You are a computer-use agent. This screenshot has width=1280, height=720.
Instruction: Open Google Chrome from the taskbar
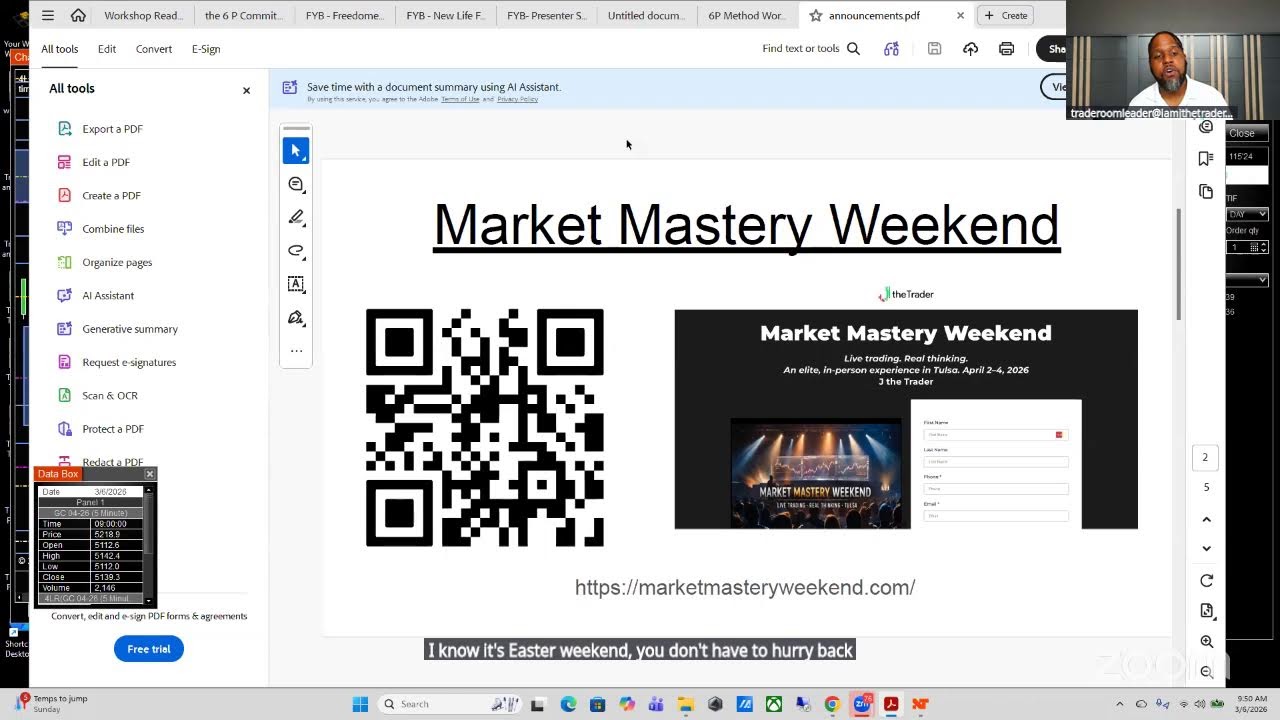[x=832, y=704]
